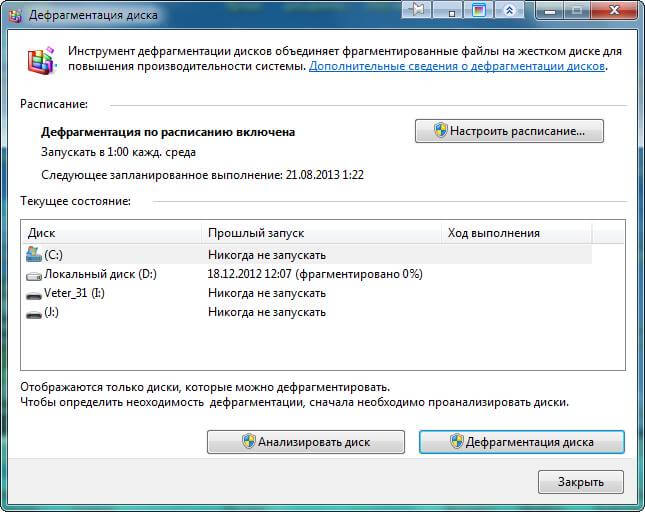Minimize the Дефрагментация диска window
This screenshot has height=512, width=645.
(x=550, y=10)
